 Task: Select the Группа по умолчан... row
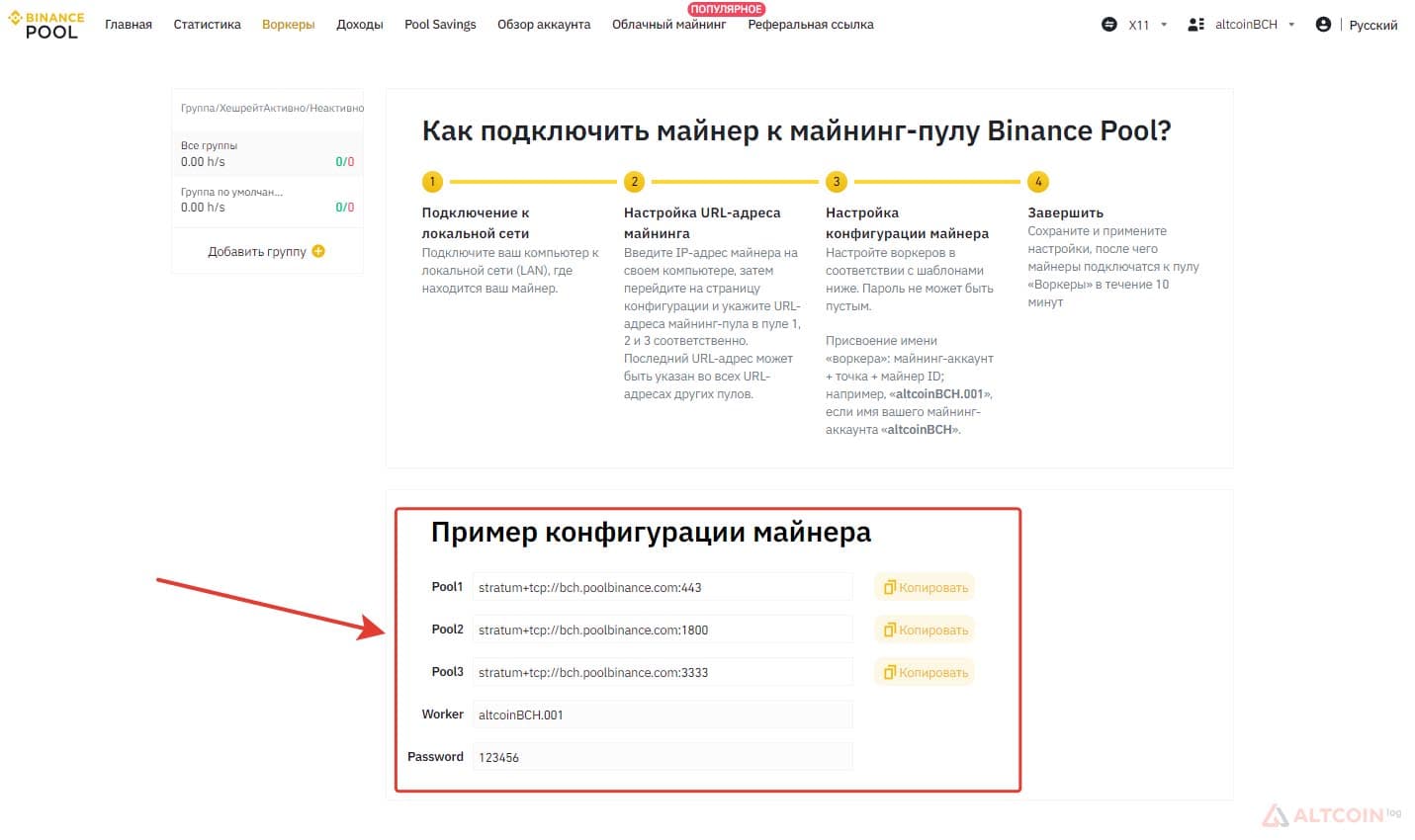pos(267,200)
